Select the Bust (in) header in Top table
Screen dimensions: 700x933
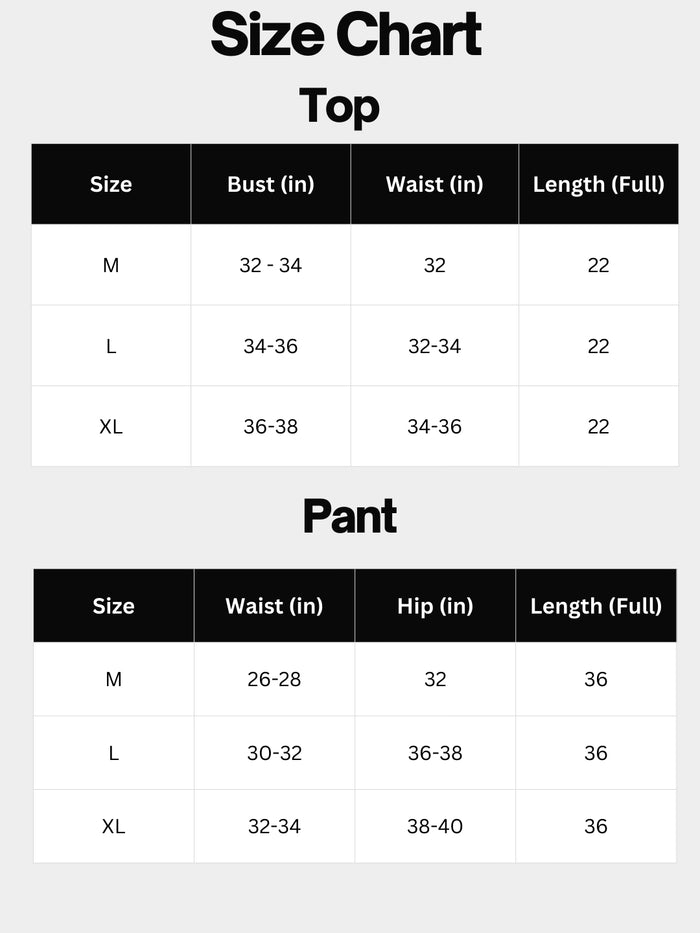tap(270, 184)
